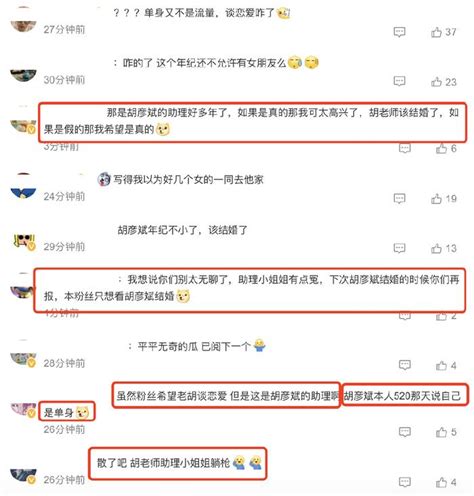
Task: View avatar of 24分钟前 commenter
Action: pos(23,192)
